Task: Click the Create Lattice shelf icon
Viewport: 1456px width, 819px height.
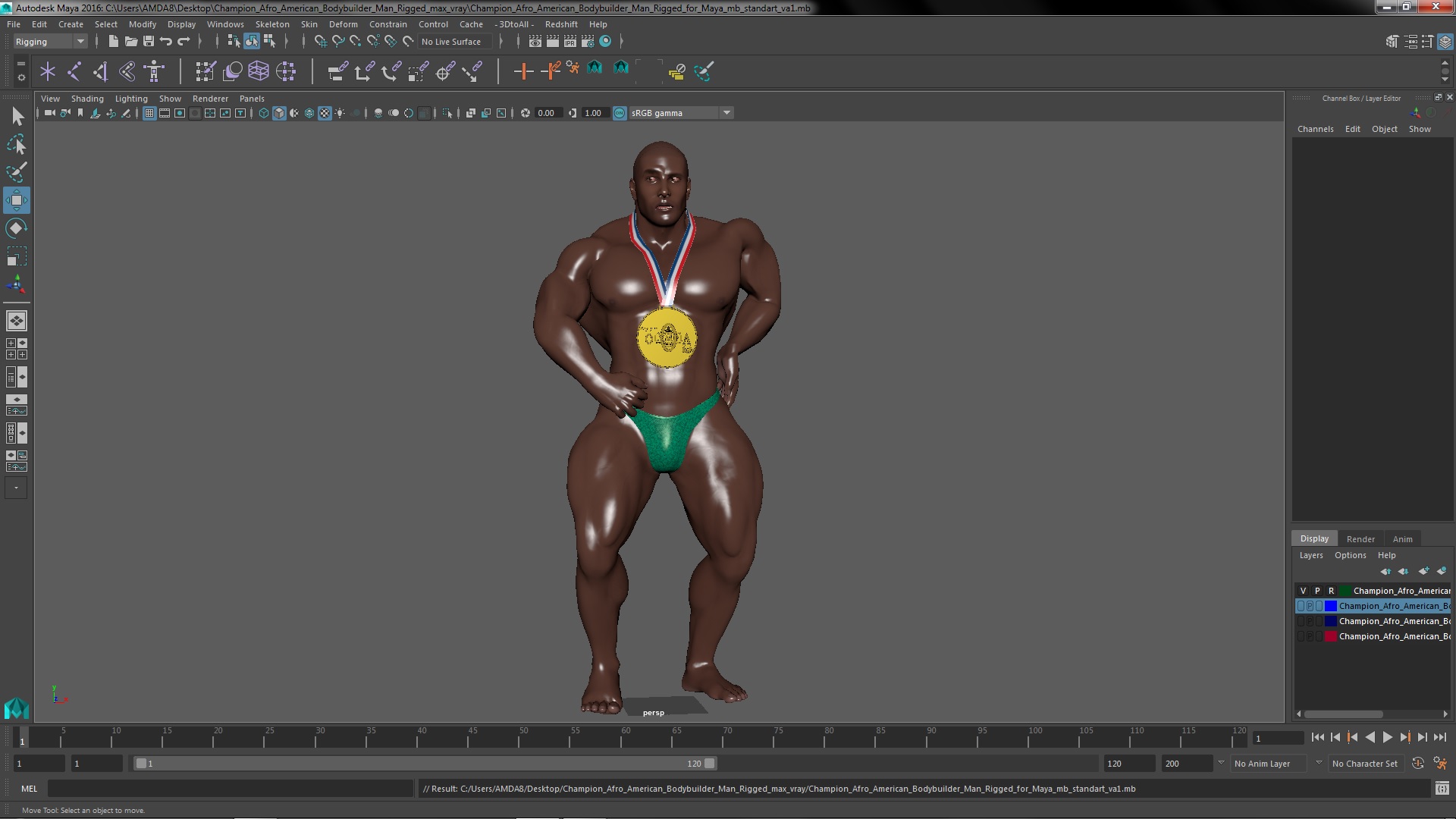Action: 259,71
